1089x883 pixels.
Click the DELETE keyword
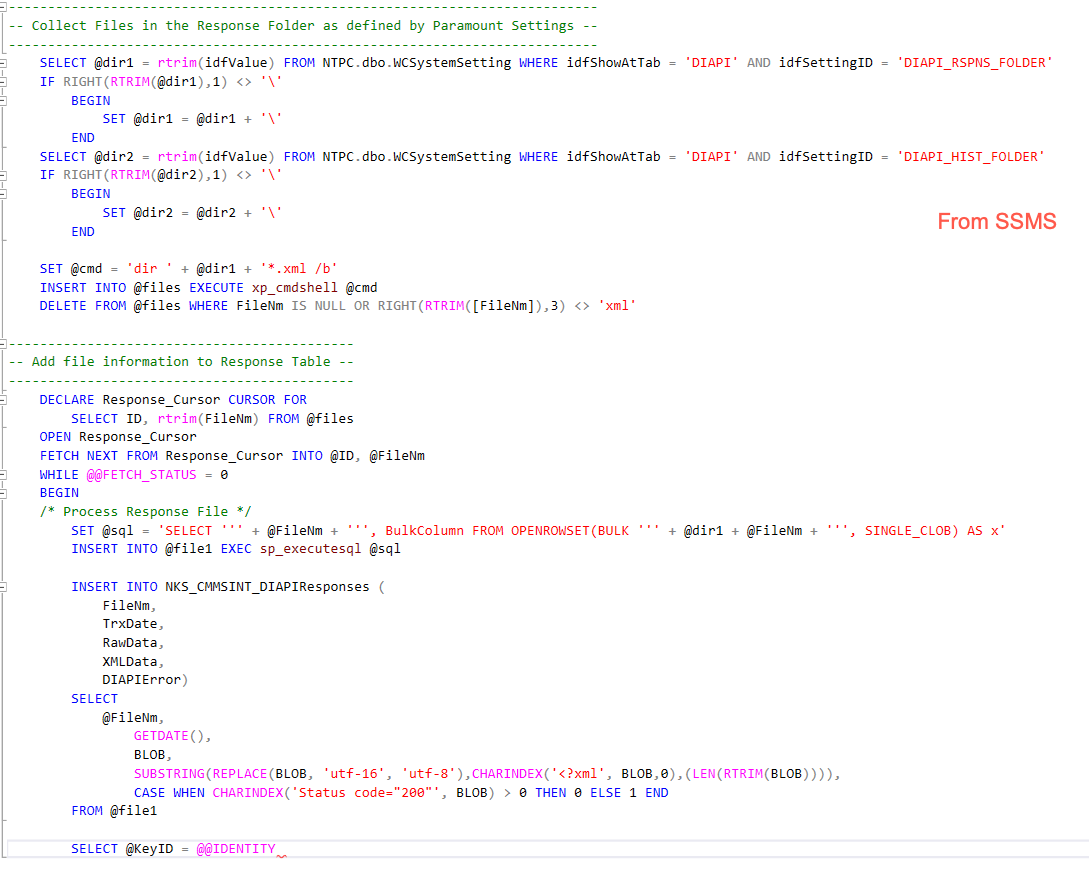click(x=63, y=306)
